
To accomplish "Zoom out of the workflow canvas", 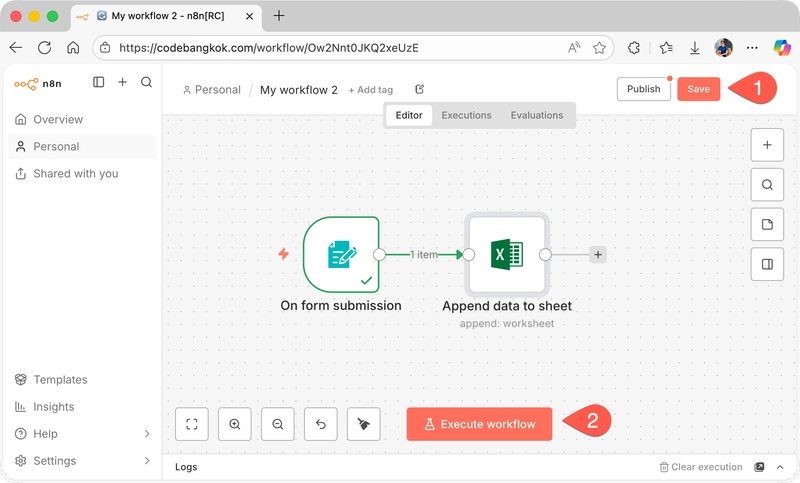I will point(278,424).
